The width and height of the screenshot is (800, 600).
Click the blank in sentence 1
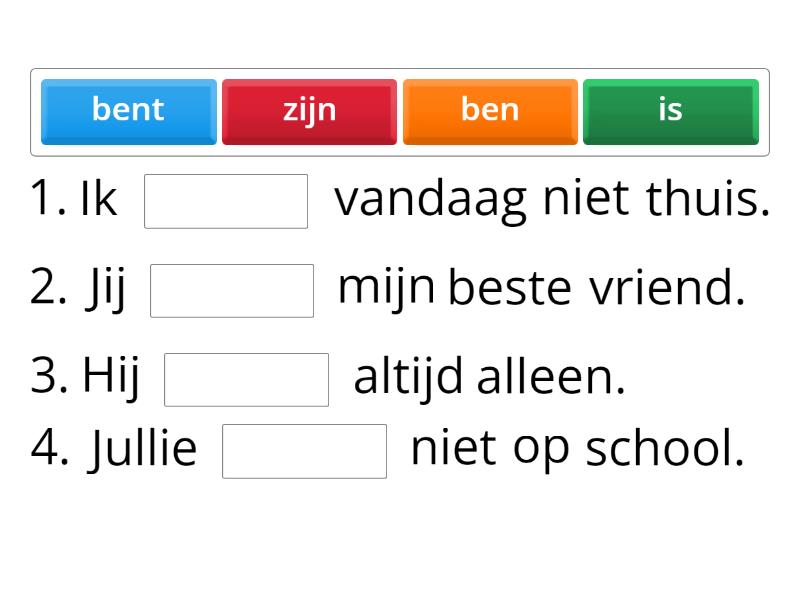tap(226, 201)
